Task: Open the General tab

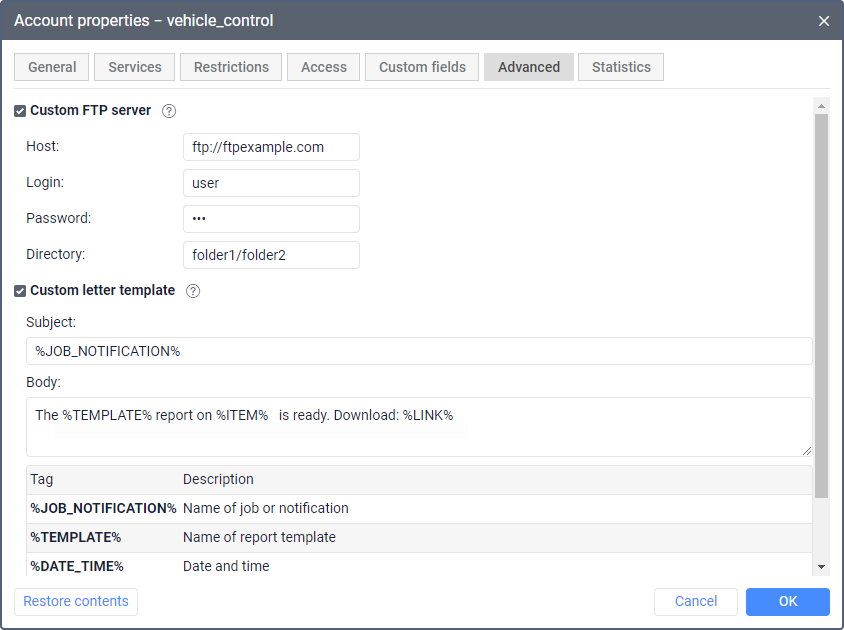Action: click(x=52, y=67)
